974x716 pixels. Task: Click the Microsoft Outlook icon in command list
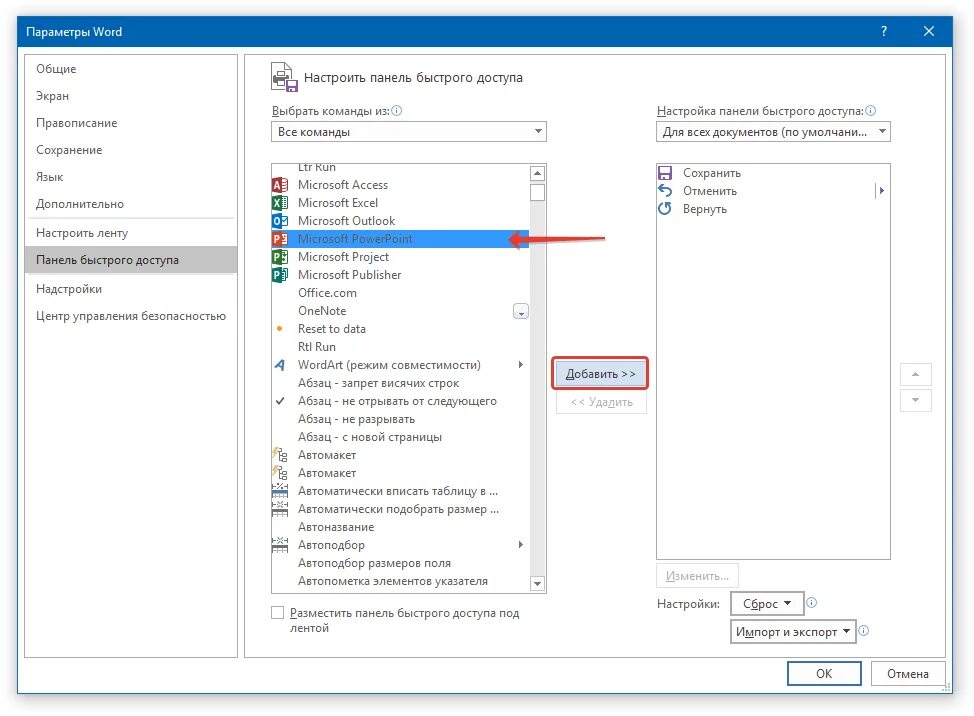click(280, 221)
